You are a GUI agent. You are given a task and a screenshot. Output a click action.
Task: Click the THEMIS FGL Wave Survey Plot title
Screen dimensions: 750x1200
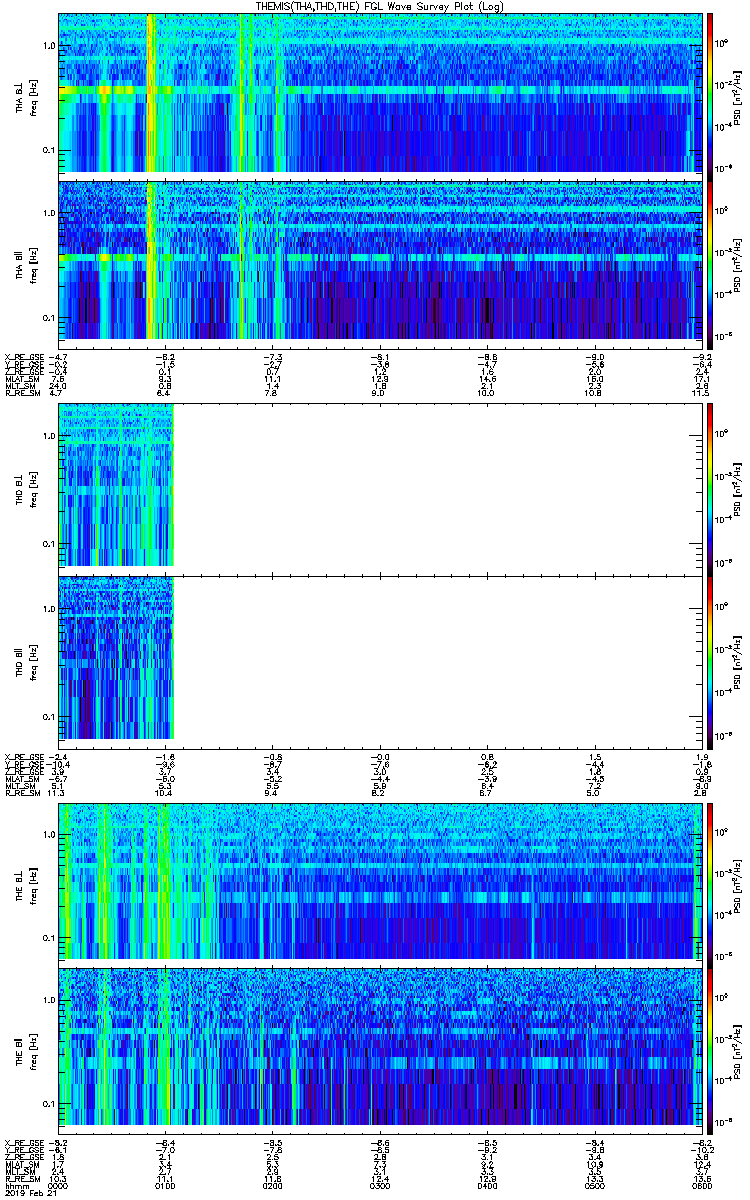click(381, 6)
